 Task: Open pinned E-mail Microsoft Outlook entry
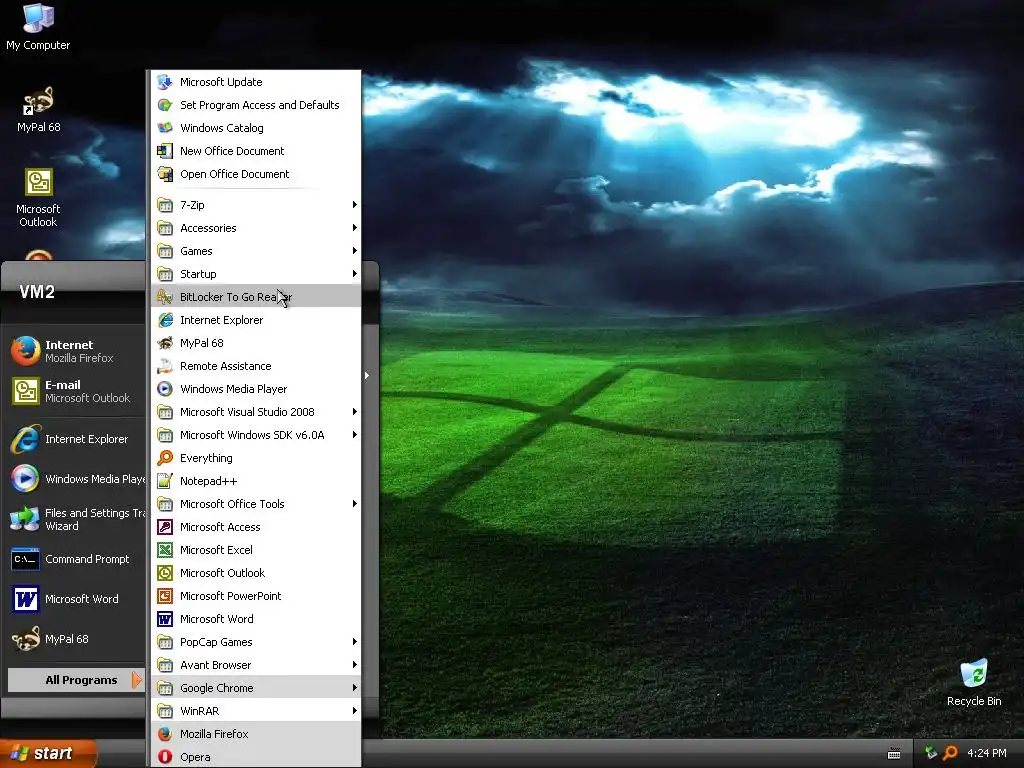(x=77, y=391)
